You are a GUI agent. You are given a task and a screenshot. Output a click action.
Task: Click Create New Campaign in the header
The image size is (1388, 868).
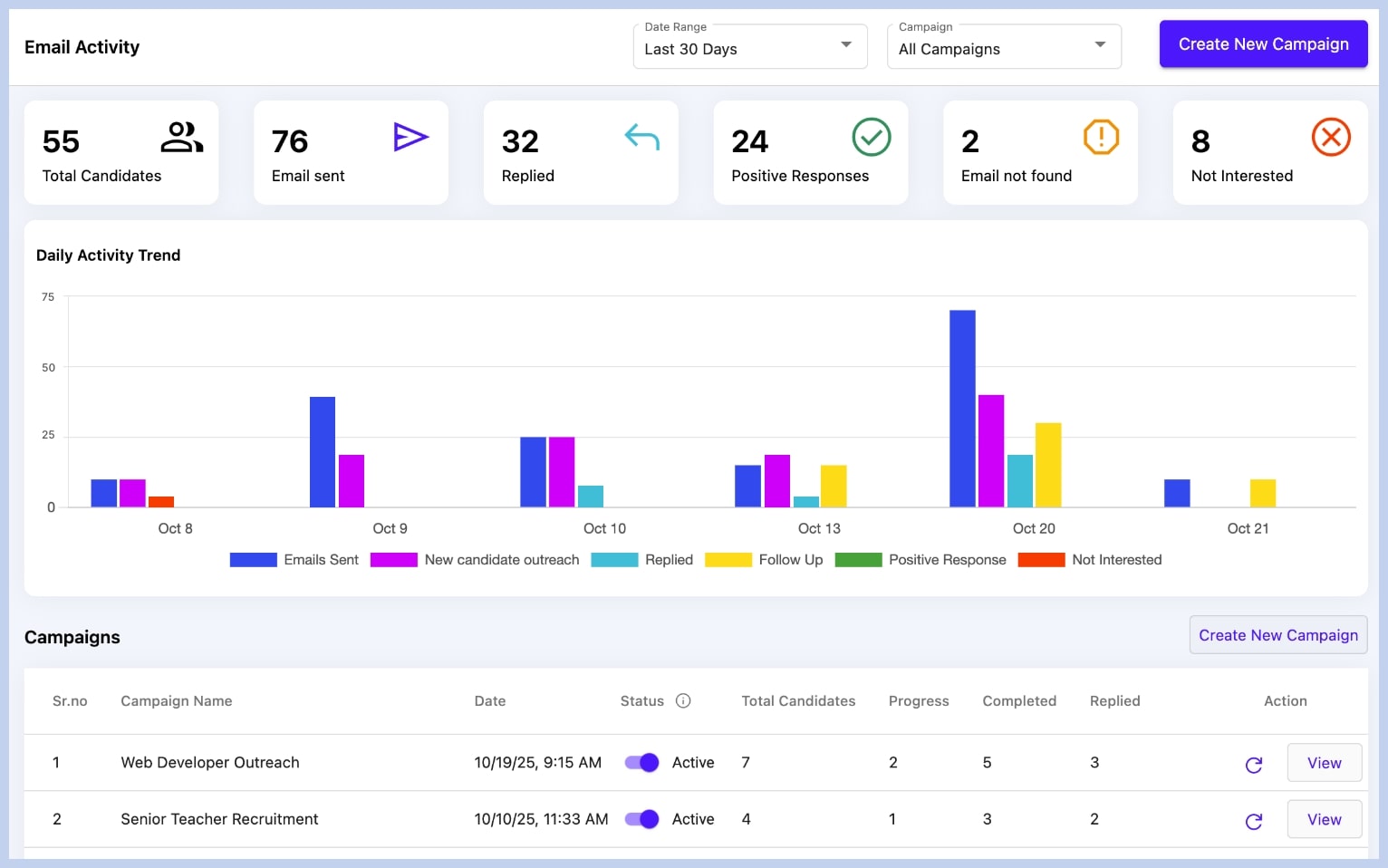tap(1263, 43)
